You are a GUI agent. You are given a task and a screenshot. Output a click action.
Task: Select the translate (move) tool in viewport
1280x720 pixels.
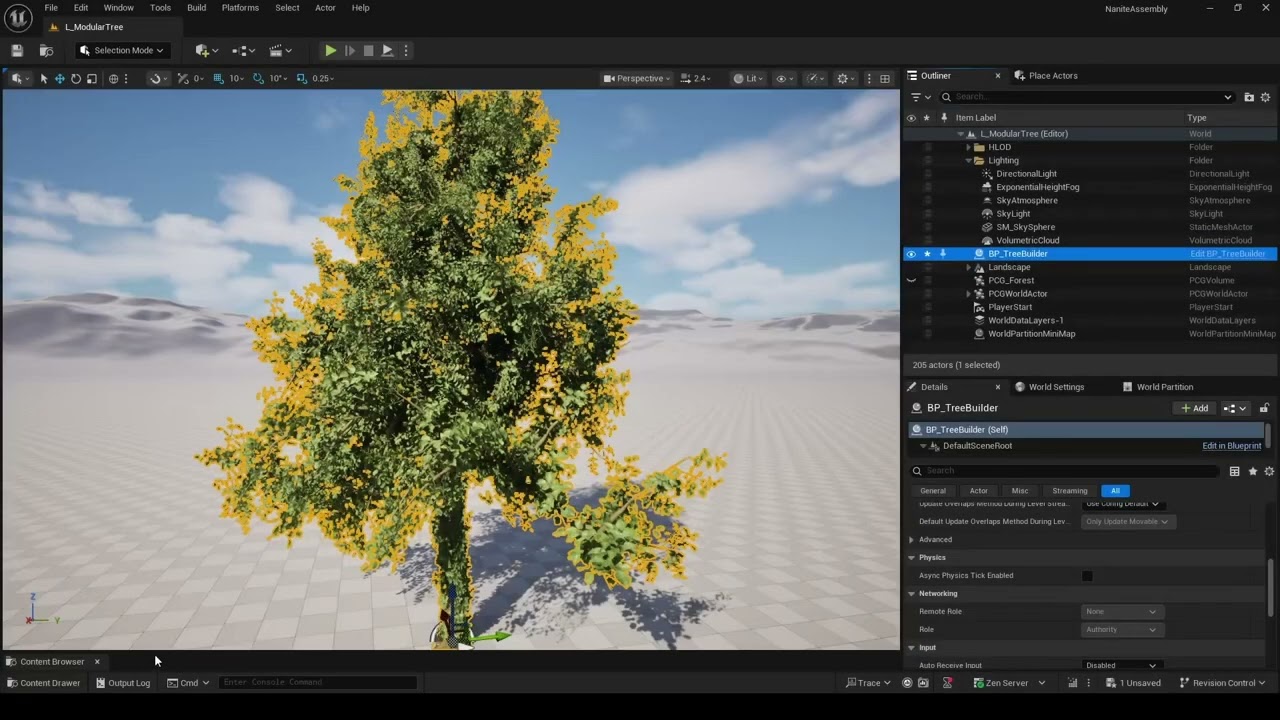[x=60, y=78]
